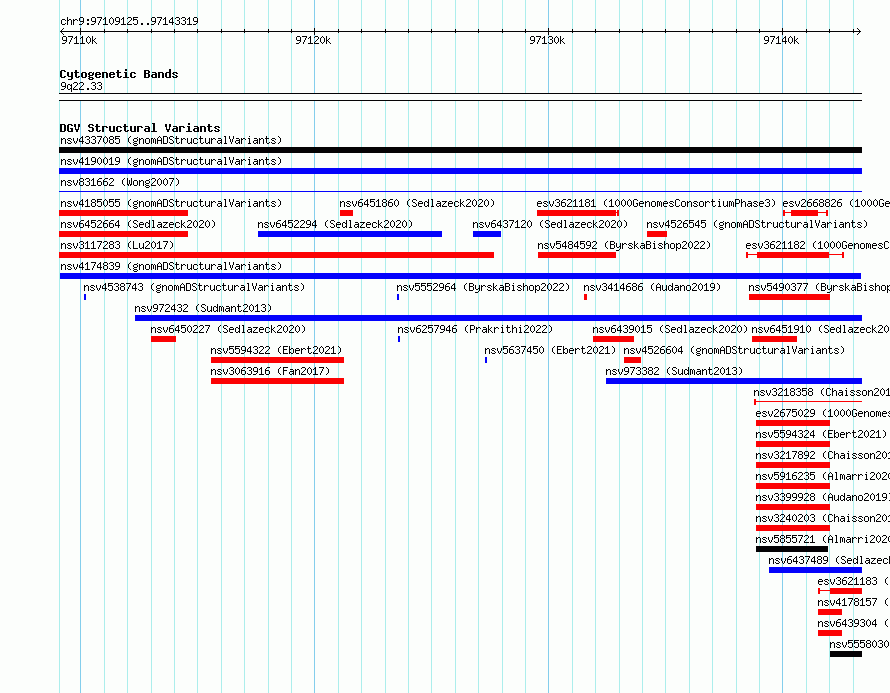890x693 pixels.
Task: Click the Cytogenetic Bands track title
Action: [119, 74]
